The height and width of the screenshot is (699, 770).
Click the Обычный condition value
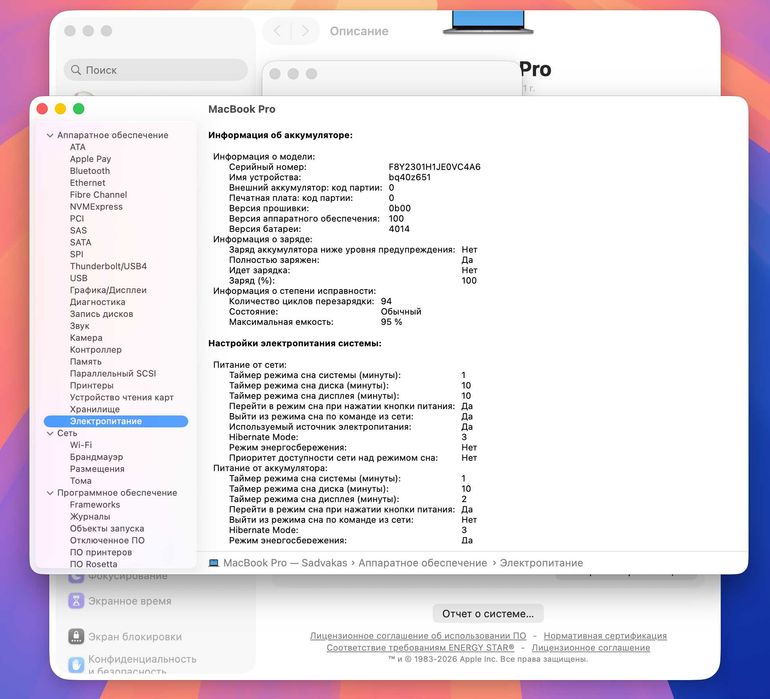point(401,311)
